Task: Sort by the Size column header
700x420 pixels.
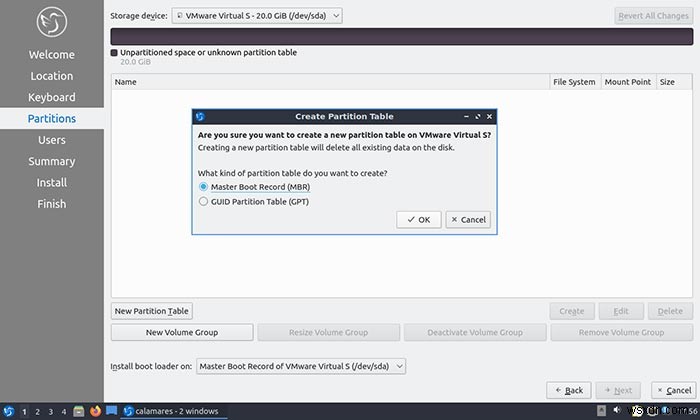Action: pos(674,82)
